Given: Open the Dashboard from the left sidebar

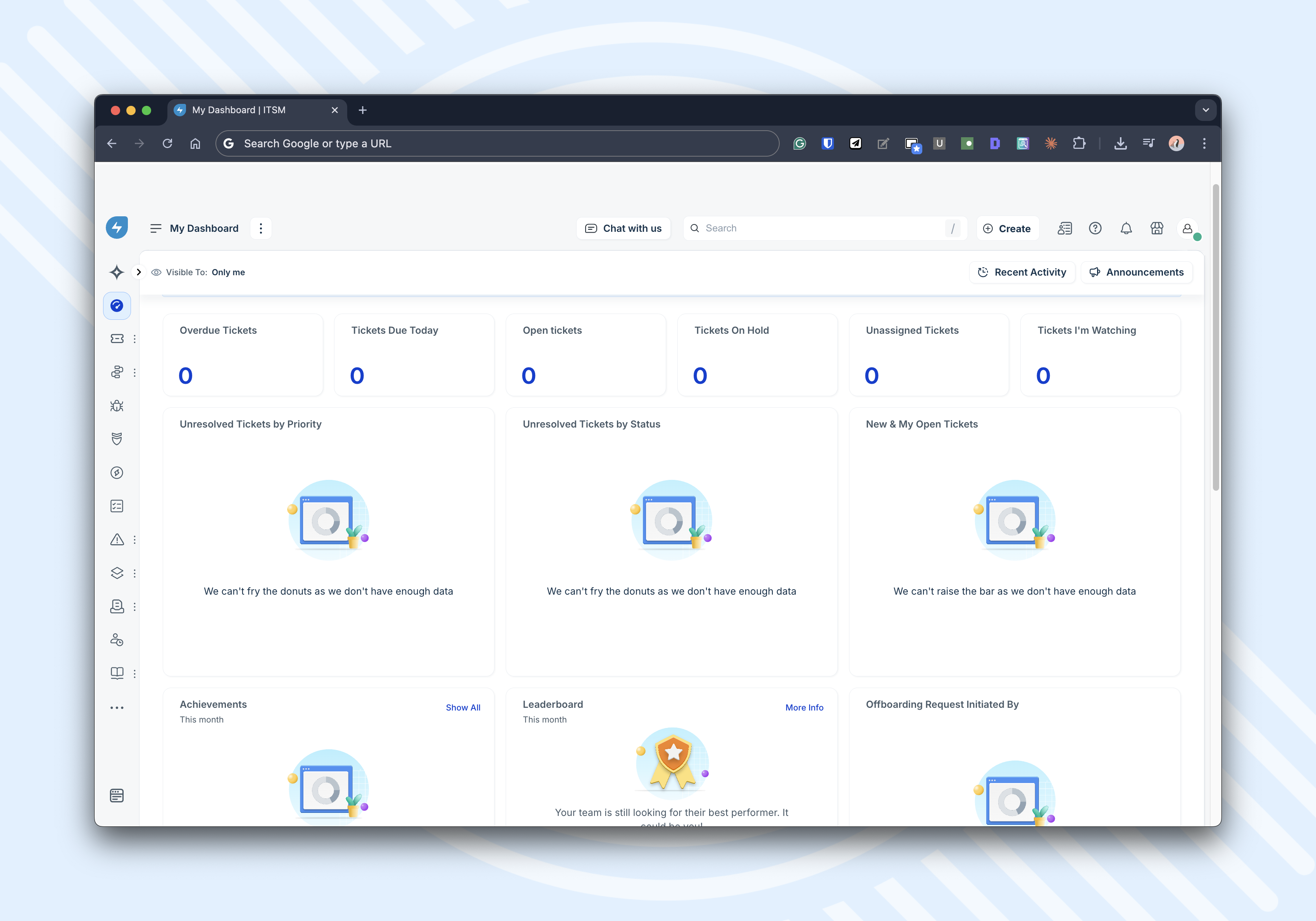Looking at the screenshot, I should pos(117,306).
